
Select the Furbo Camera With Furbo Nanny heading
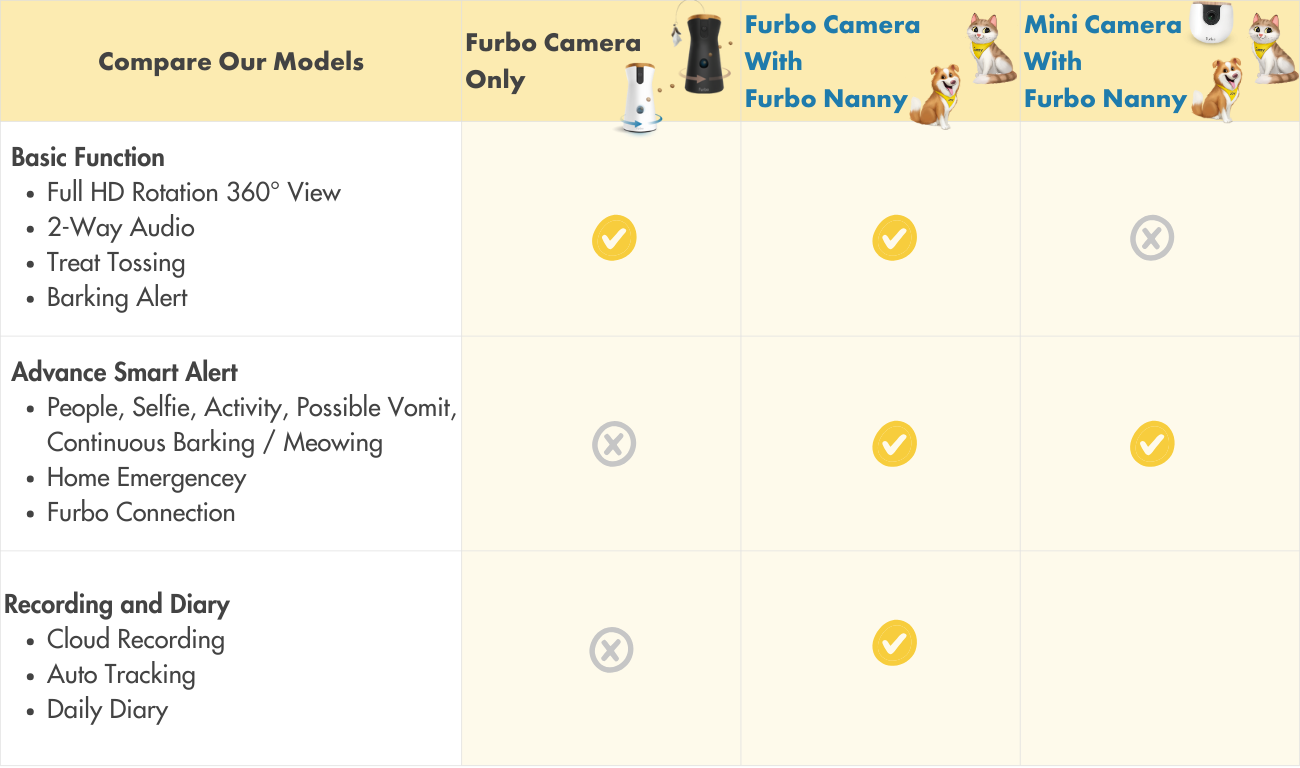pos(832,62)
